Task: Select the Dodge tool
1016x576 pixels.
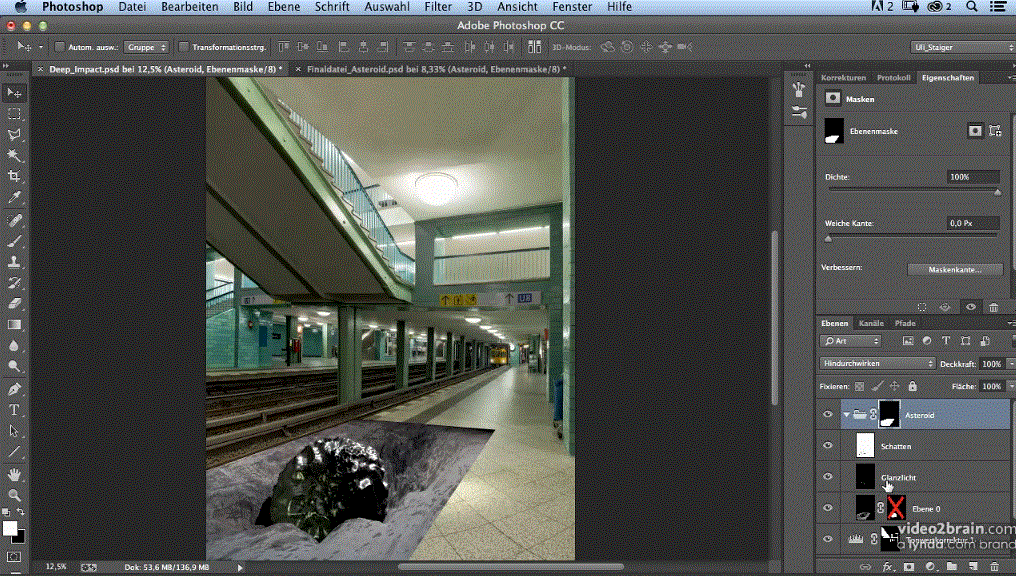Action: tap(14, 366)
